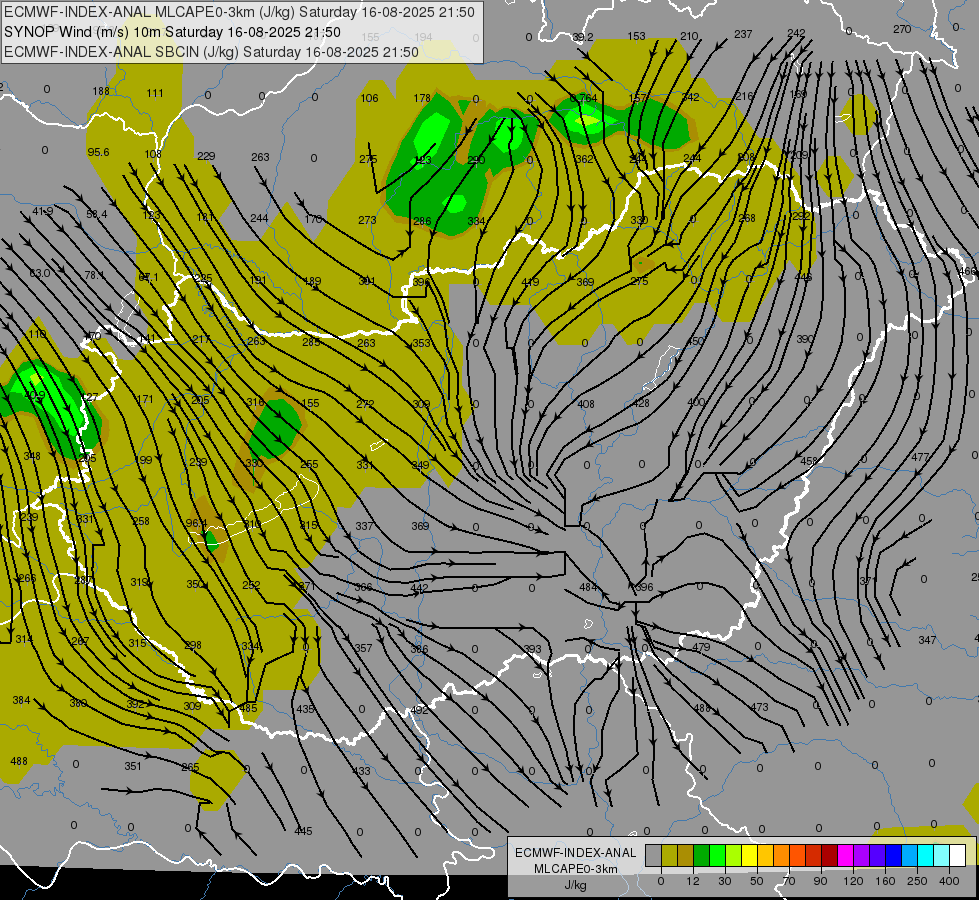Image resolution: width=979 pixels, height=900 pixels.
Task: Click the map value 58.4
Action: [96, 214]
